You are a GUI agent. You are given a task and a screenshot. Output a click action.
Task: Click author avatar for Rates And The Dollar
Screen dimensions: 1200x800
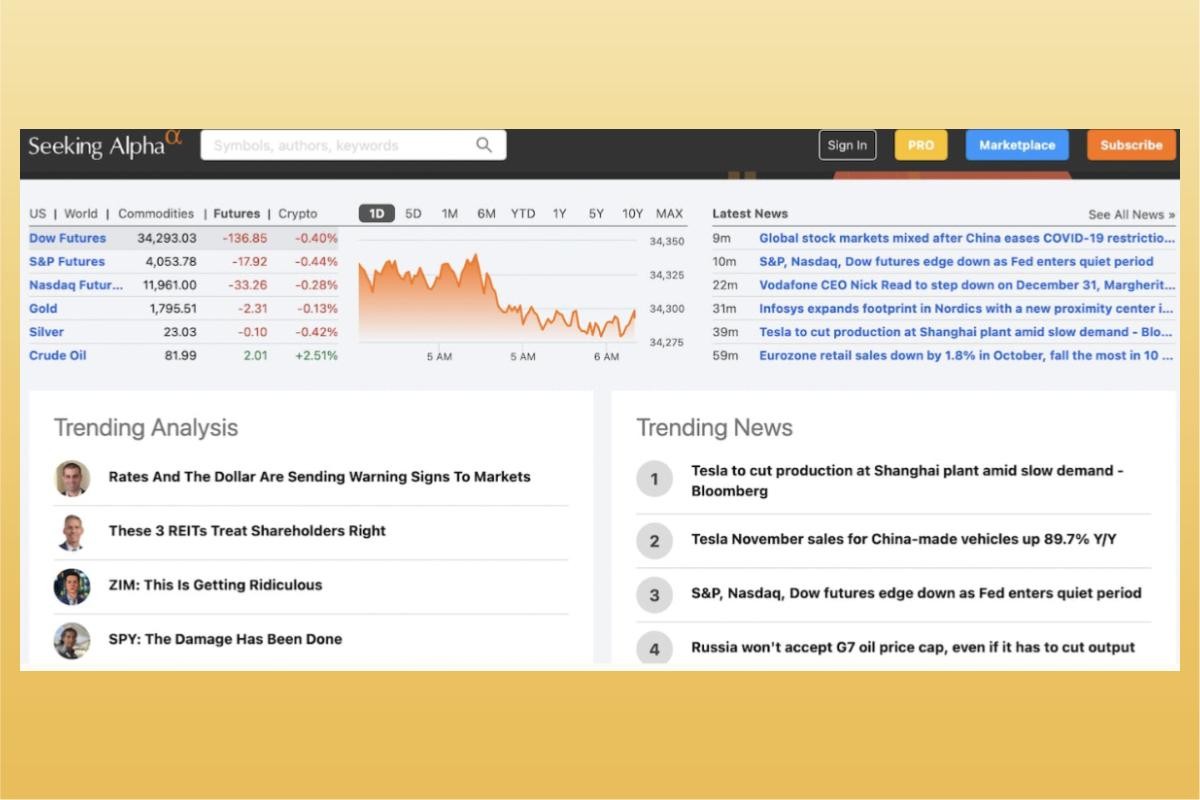tap(72, 478)
